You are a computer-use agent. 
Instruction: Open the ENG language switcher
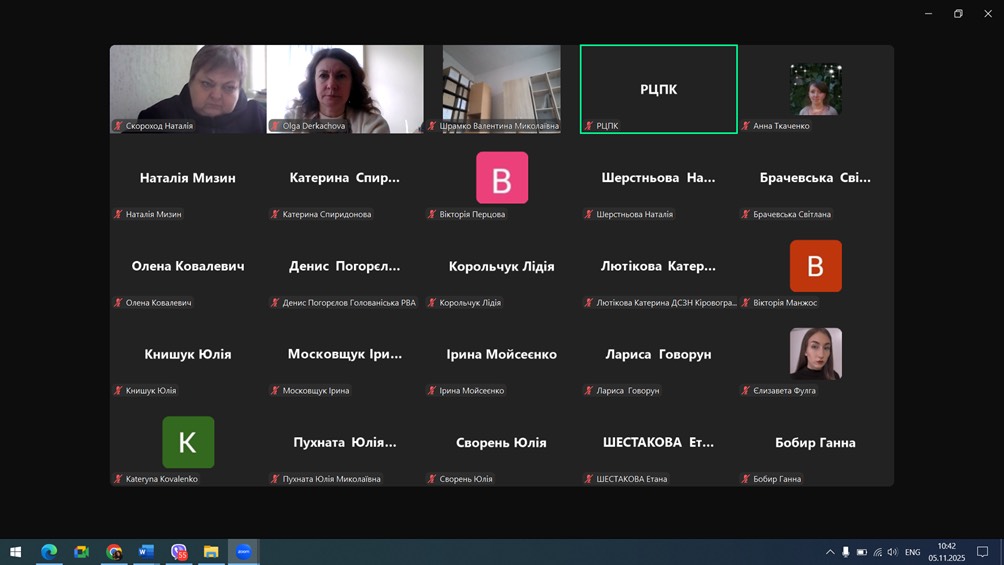pyautogui.click(x=912, y=552)
